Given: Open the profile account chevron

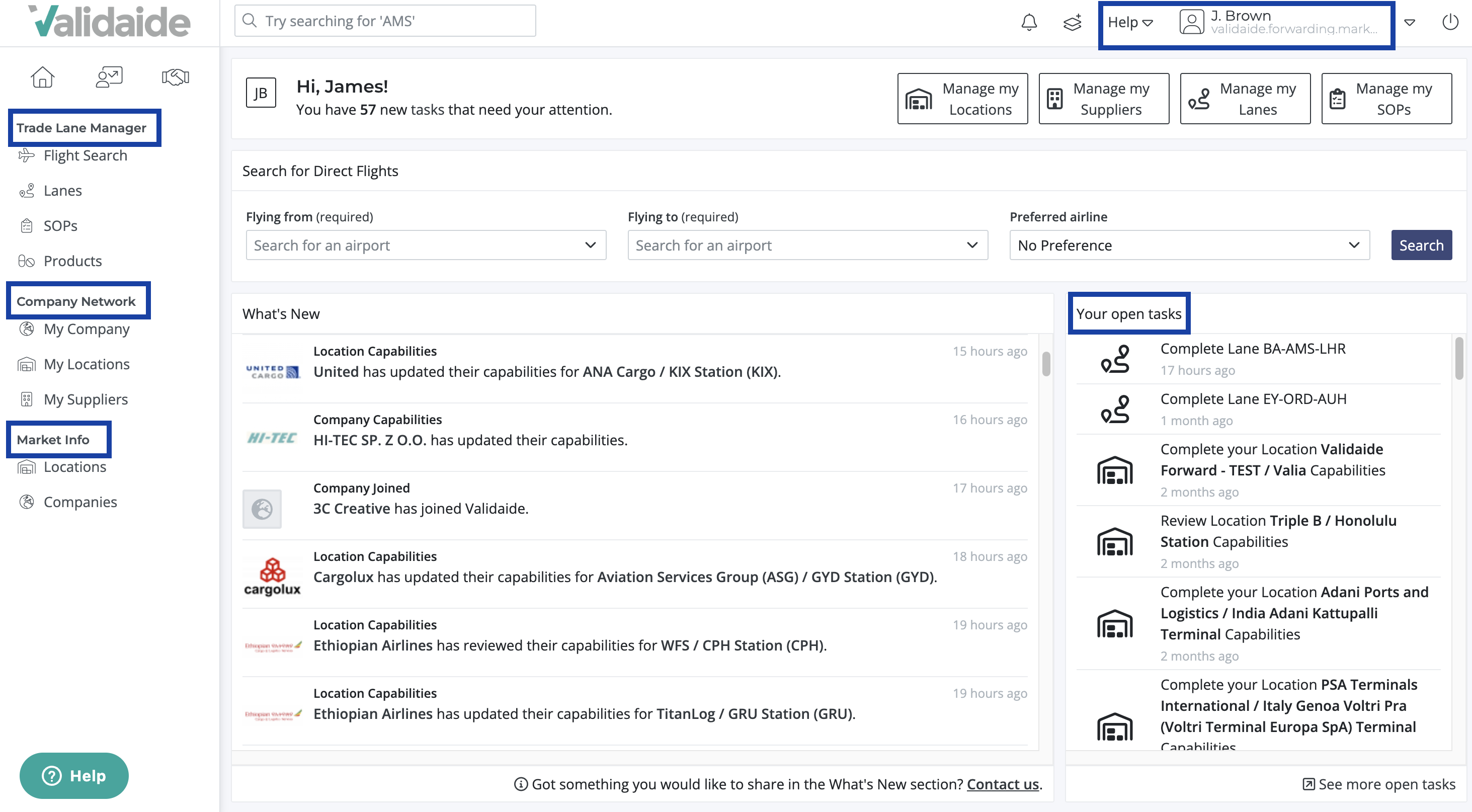Looking at the screenshot, I should [x=1410, y=23].
